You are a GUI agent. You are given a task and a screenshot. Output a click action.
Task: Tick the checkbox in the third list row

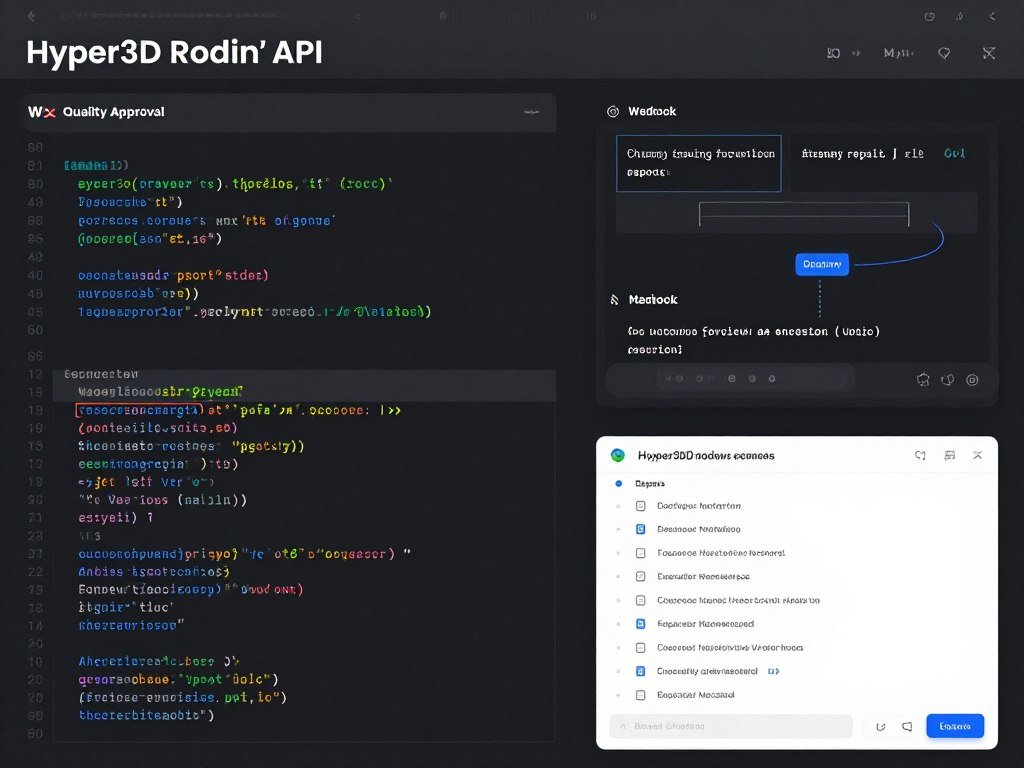point(641,553)
